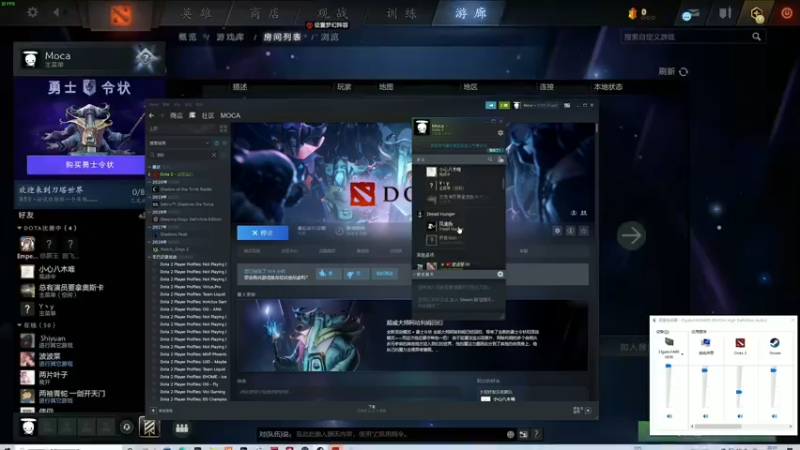Click the Dota 2 logo home button
This screenshot has width=800, height=450.
click(121, 15)
